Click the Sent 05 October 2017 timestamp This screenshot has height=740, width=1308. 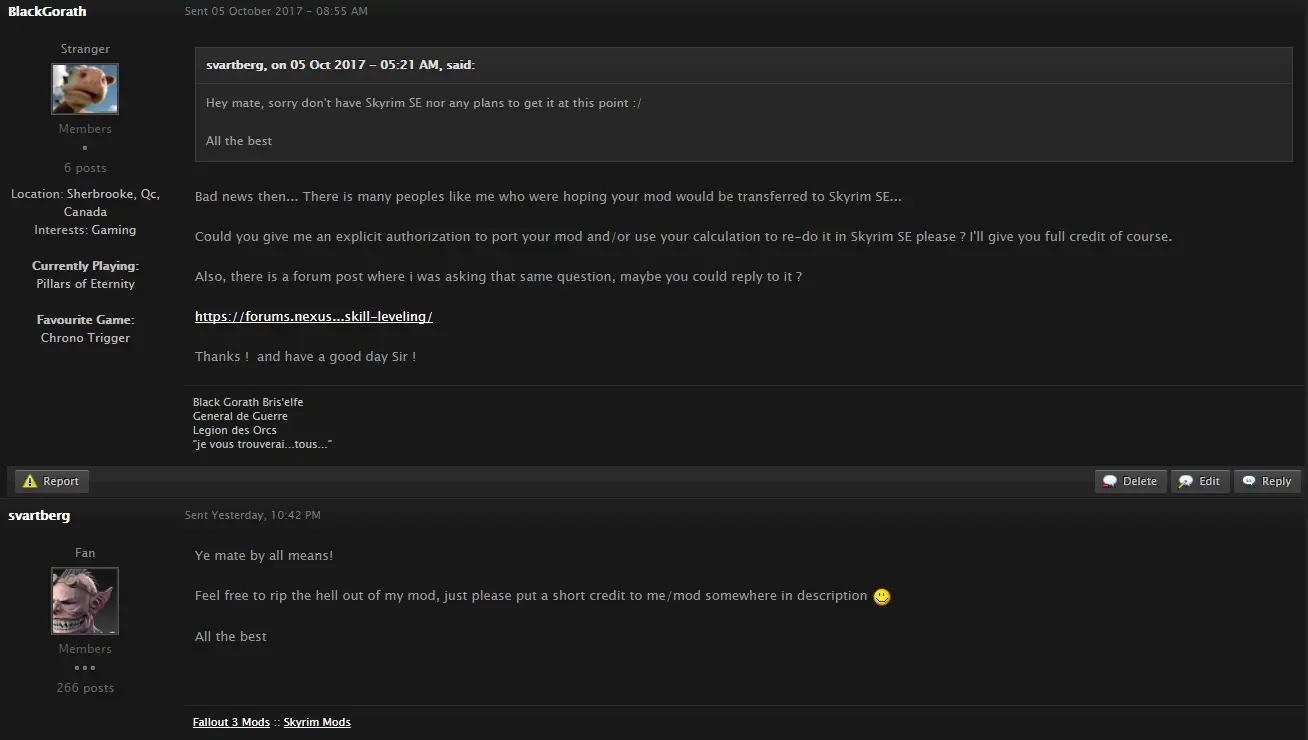pyautogui.click(x=276, y=11)
